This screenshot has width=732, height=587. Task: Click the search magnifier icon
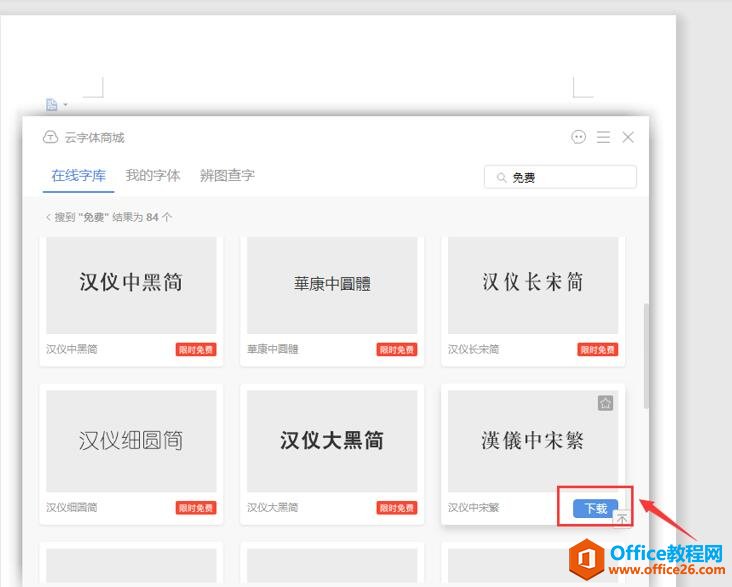501,177
